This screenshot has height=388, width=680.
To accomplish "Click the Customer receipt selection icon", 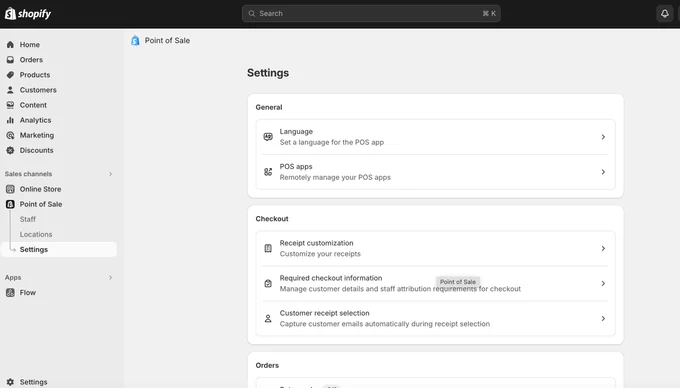I will 268,319.
